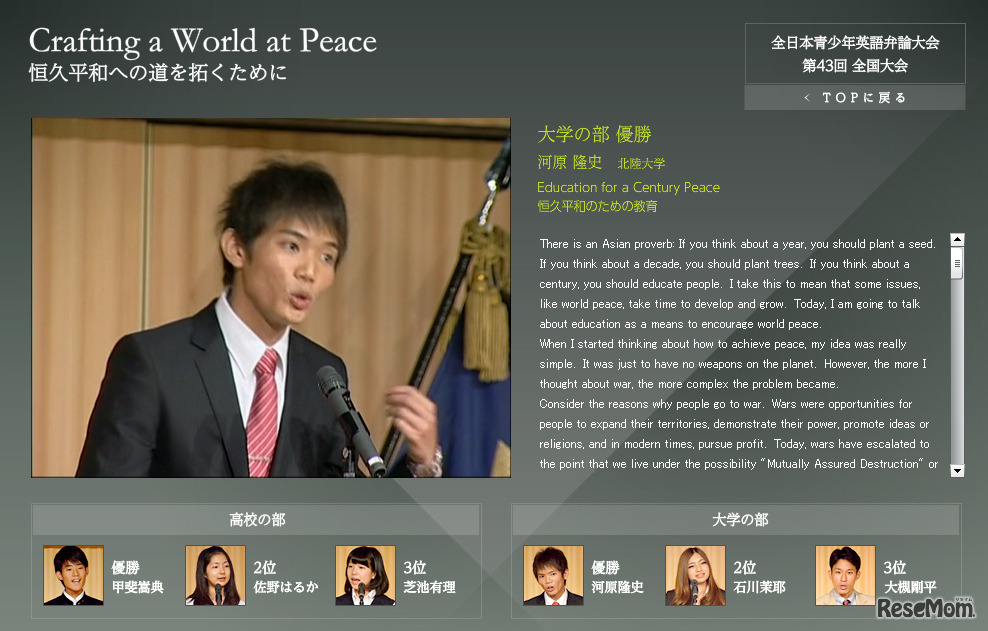Click the text 第43回 全国大会

855,66
